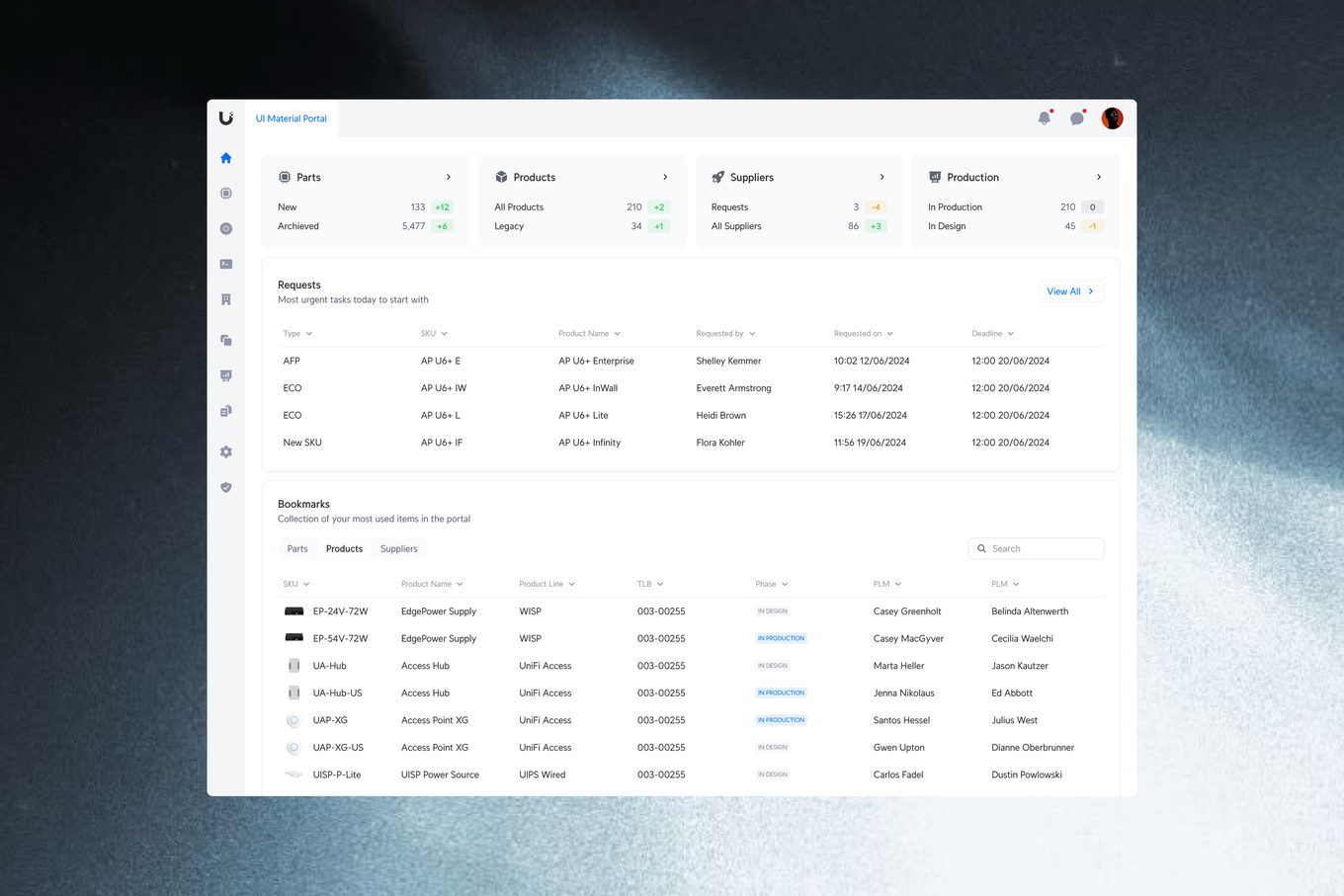Click the +12 badge next to New parts
This screenshot has height=896, width=1344.
click(x=442, y=207)
